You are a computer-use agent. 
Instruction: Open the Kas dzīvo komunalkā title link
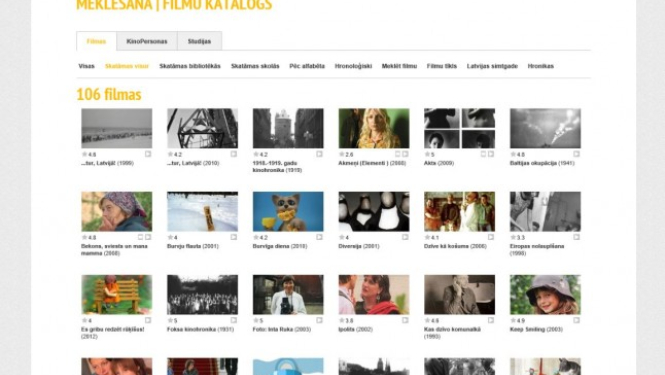(x=452, y=333)
